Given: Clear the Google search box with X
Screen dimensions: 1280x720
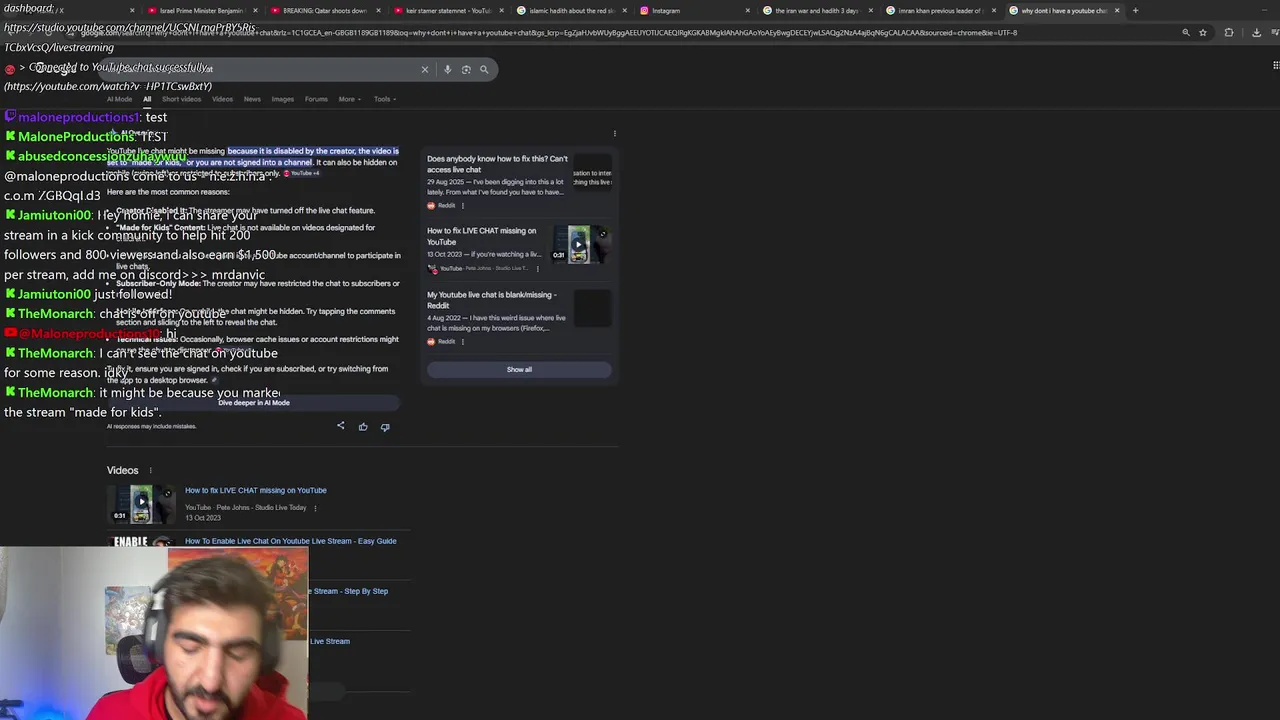Looking at the screenshot, I should coord(424,70).
